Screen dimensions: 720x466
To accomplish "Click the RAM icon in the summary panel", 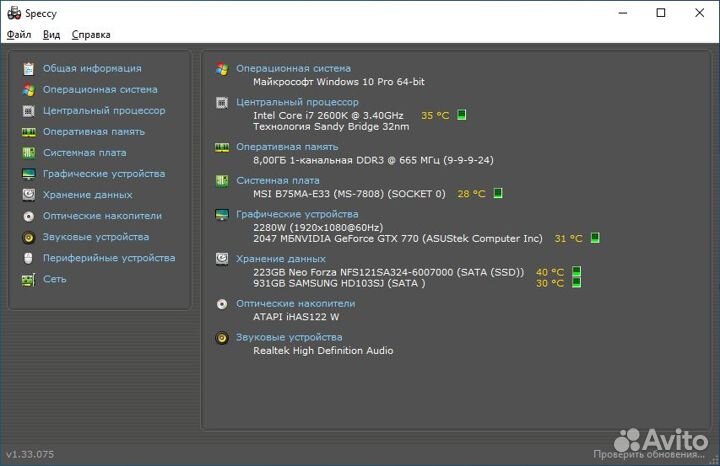I will (x=222, y=147).
